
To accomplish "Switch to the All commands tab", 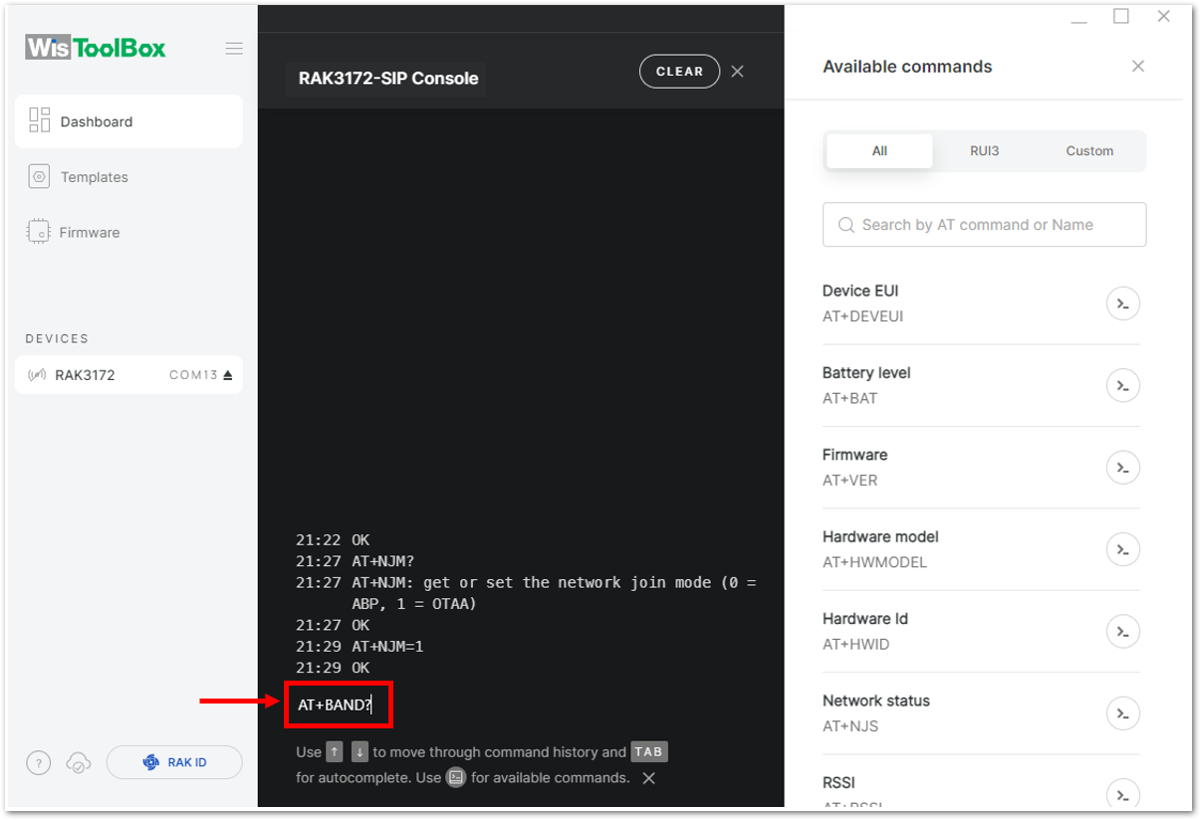I will click(880, 151).
